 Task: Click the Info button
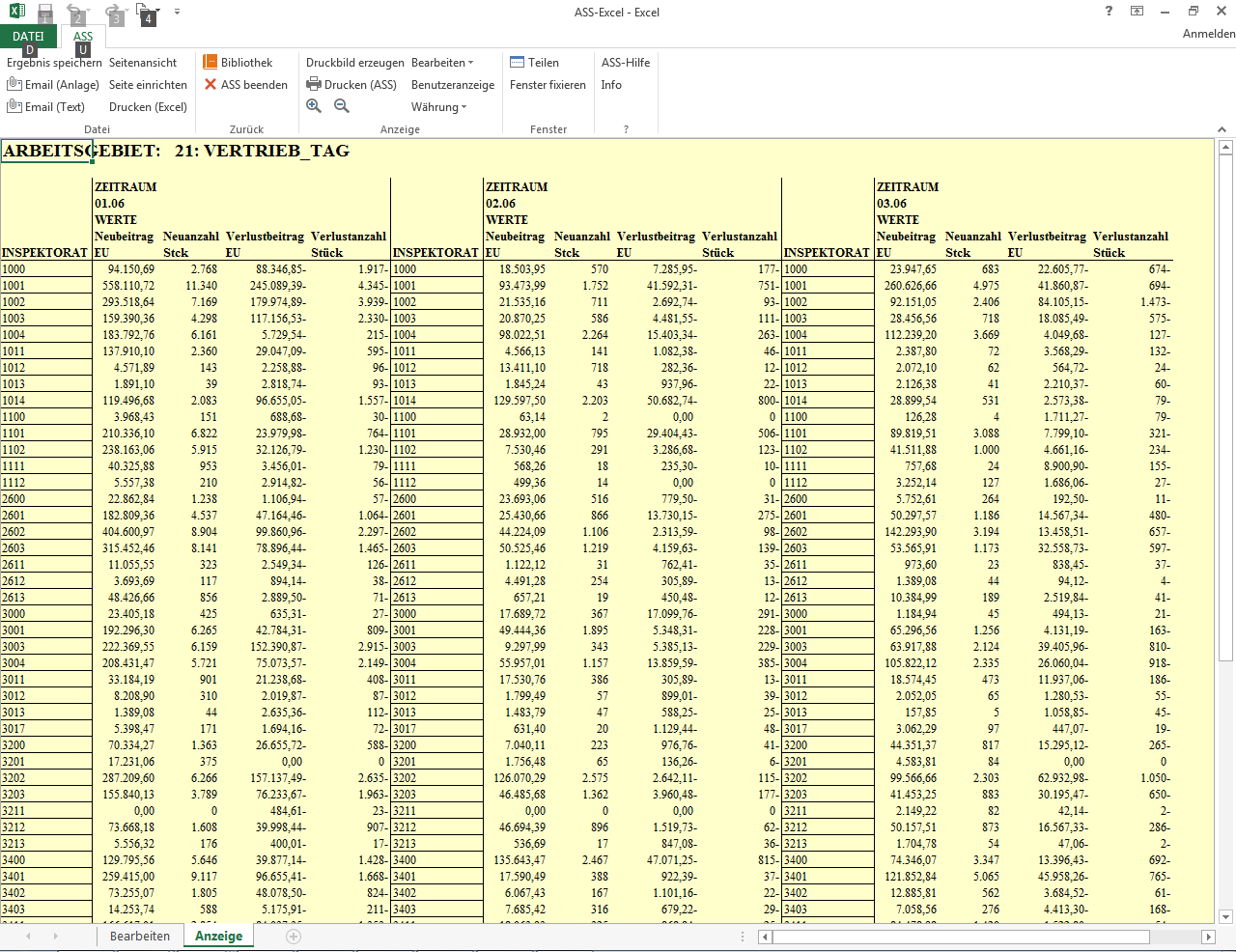(x=611, y=85)
